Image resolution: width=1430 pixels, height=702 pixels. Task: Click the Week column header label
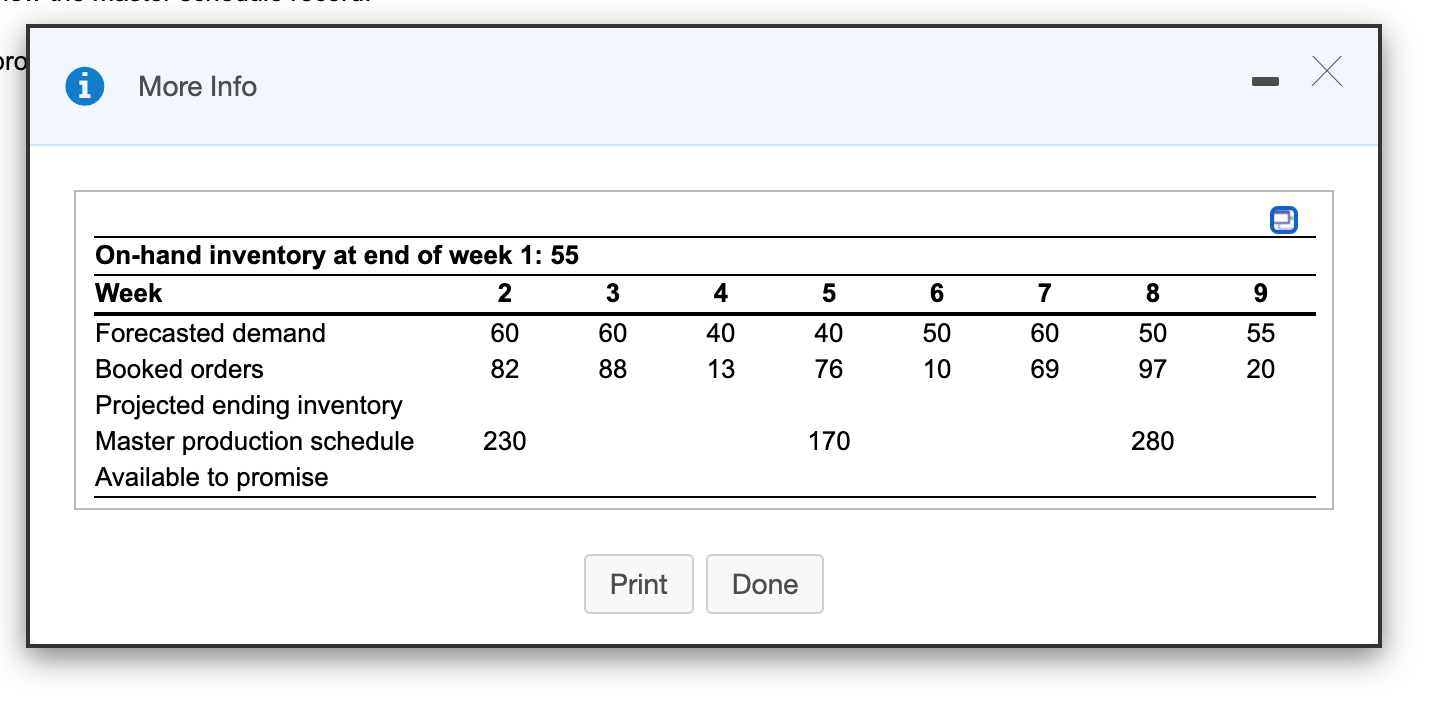click(x=128, y=293)
